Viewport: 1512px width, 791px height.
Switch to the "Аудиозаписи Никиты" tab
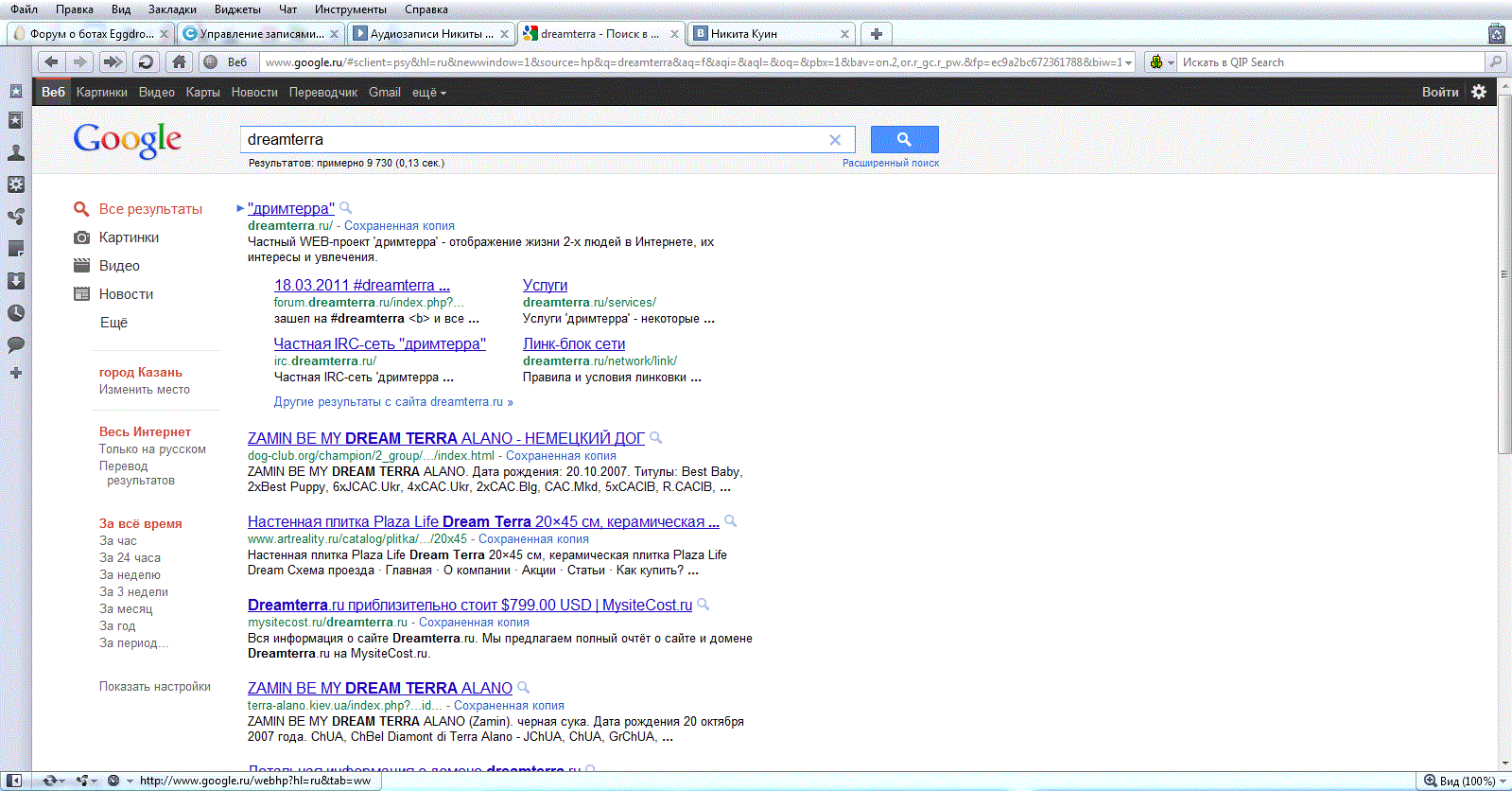click(x=431, y=34)
